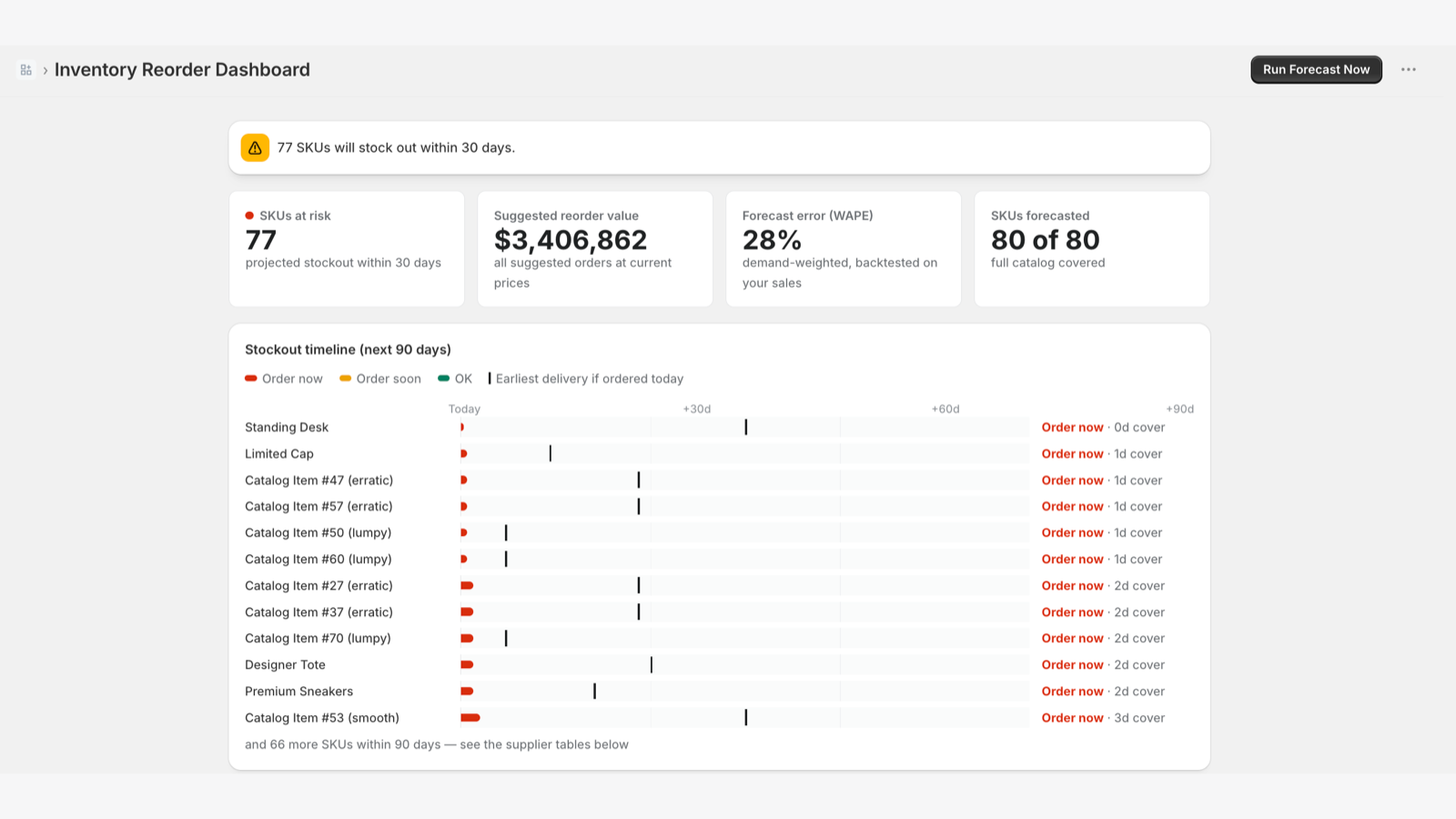Screen dimensions: 1456x819
Task: Click the yellow warning triangle icon
Action: click(255, 147)
